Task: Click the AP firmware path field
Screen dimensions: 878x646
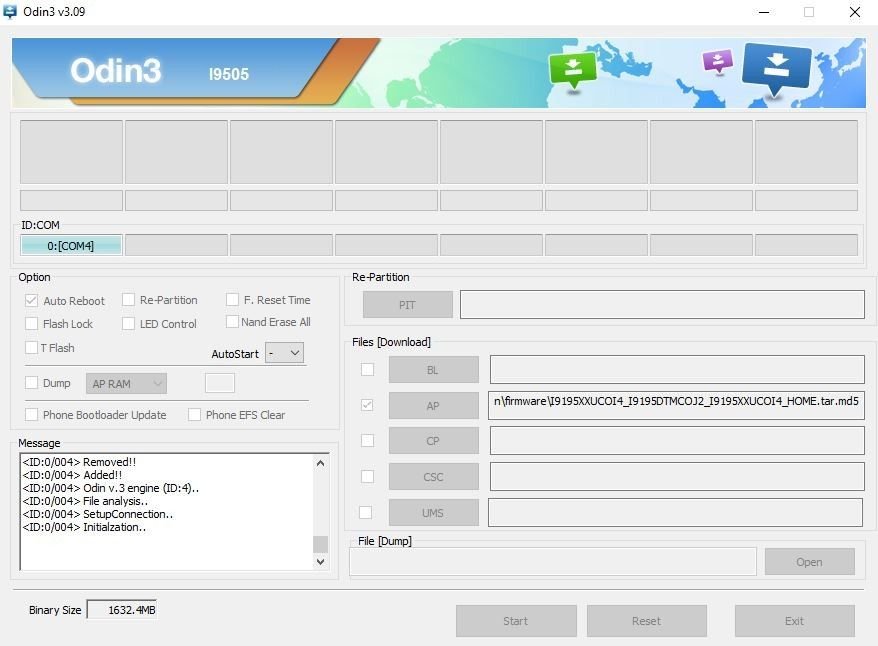Action: (676, 405)
